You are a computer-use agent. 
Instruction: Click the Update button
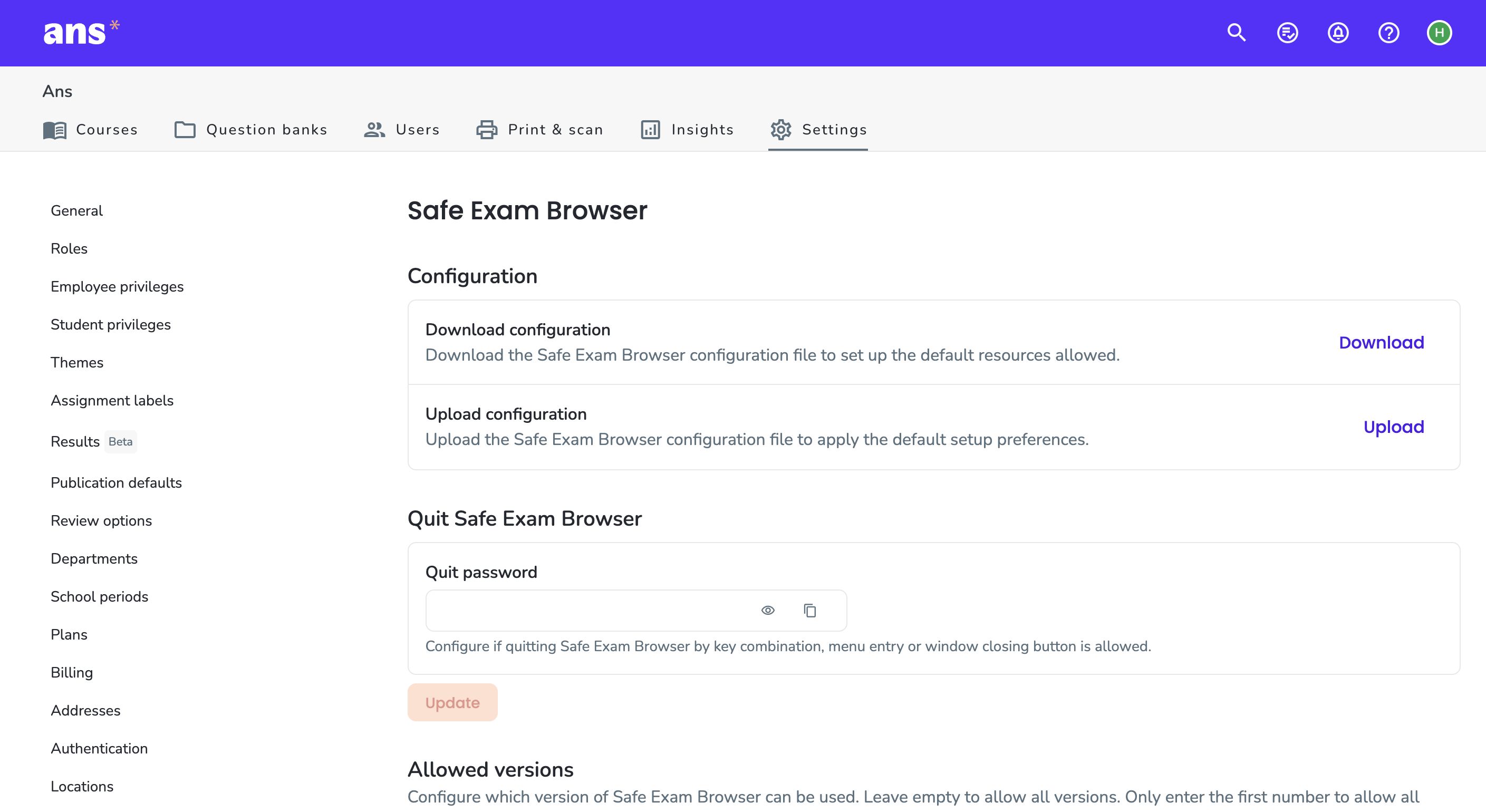point(452,702)
